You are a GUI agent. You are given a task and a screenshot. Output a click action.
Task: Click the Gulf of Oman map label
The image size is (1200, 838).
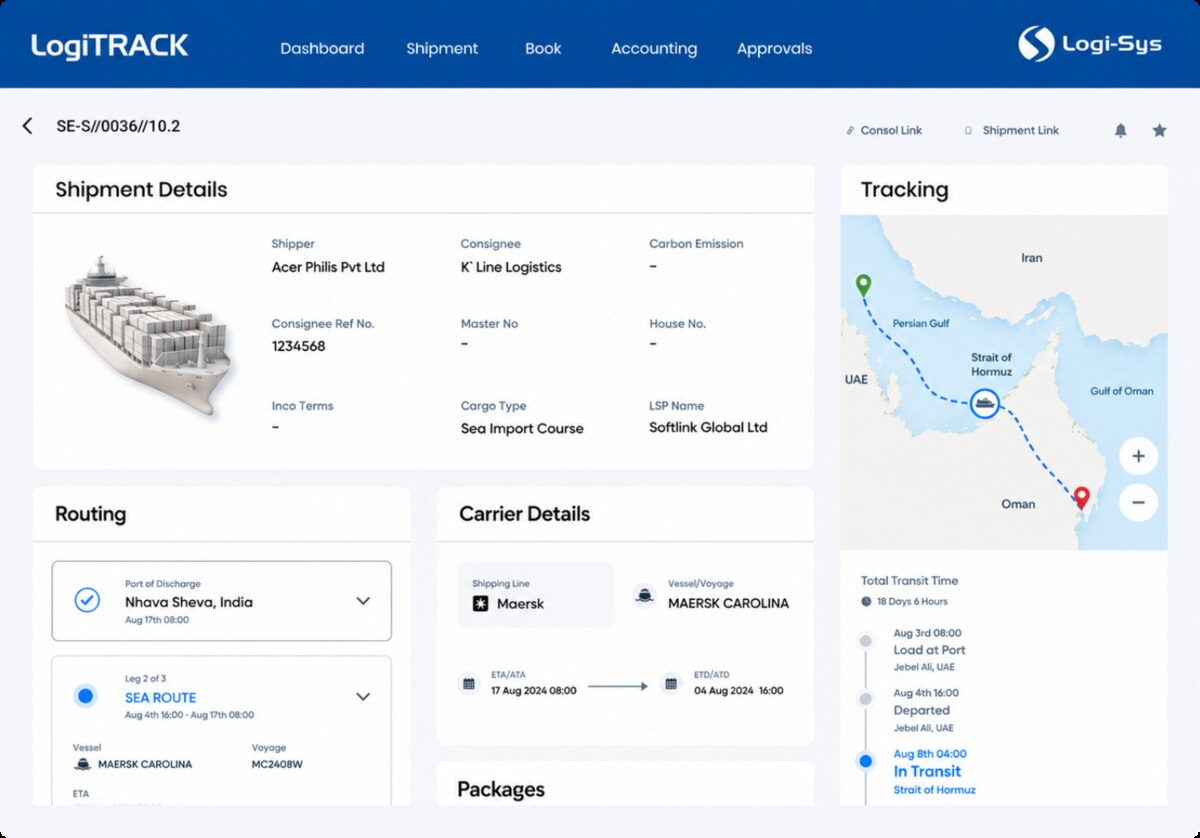pos(1121,391)
